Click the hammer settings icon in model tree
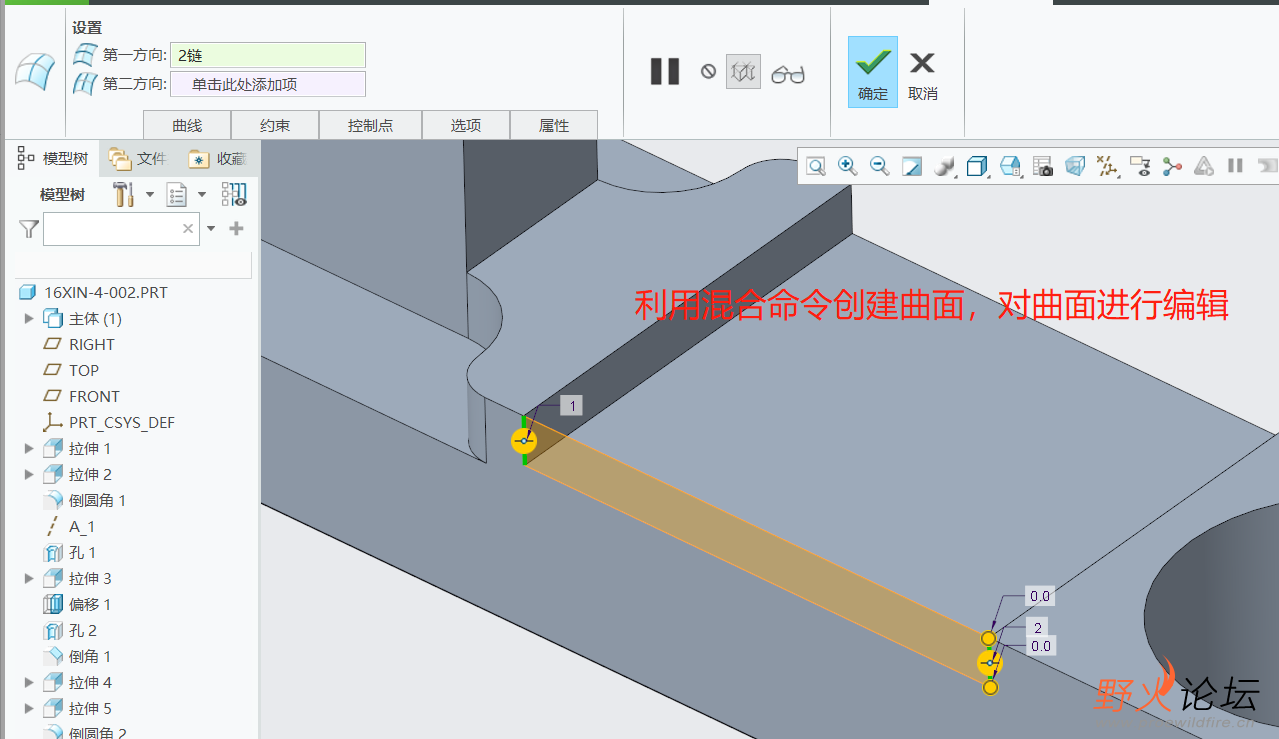The image size is (1279, 739). [x=124, y=194]
